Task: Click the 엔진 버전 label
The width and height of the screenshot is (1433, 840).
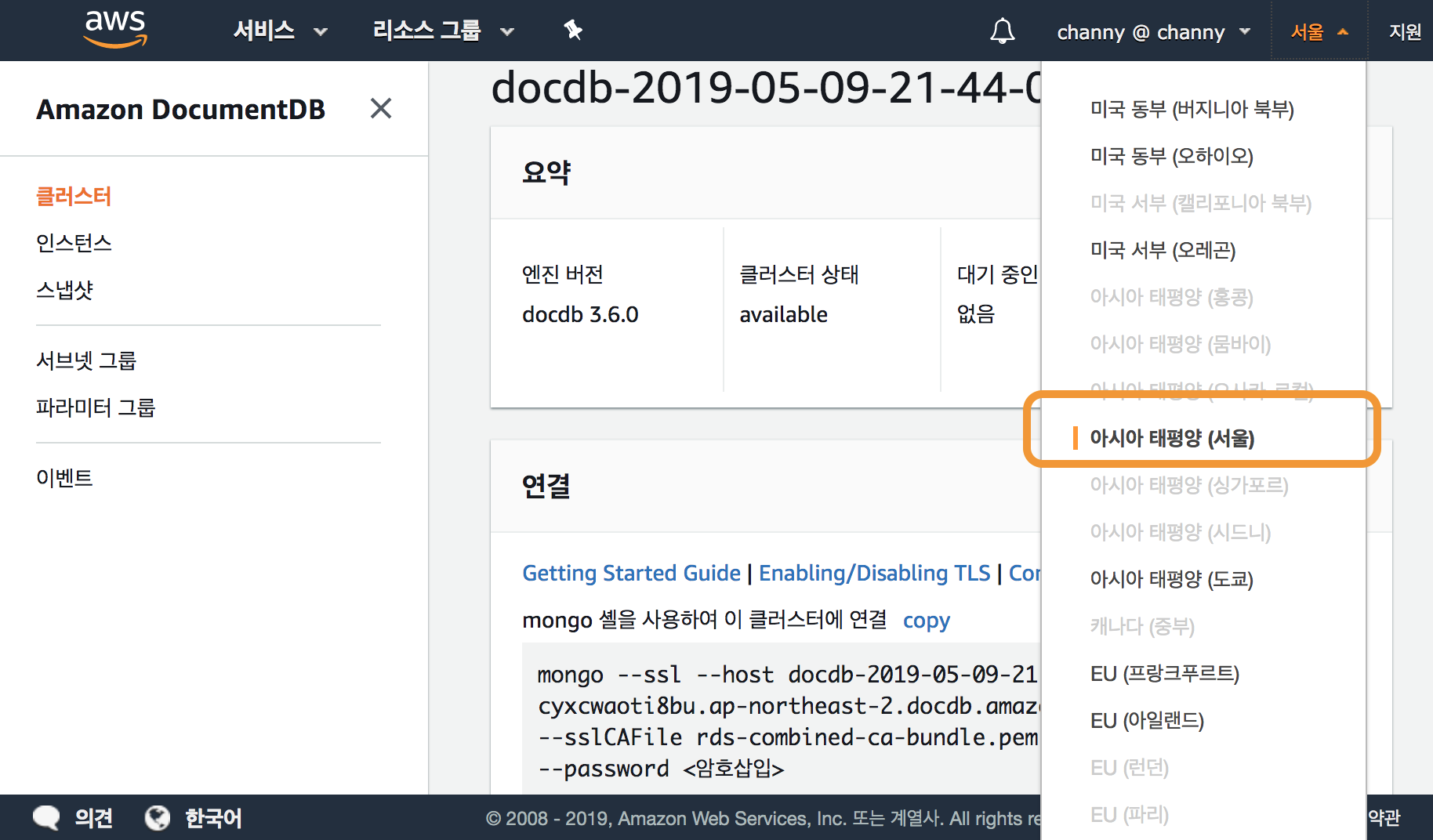Action: pos(563,274)
